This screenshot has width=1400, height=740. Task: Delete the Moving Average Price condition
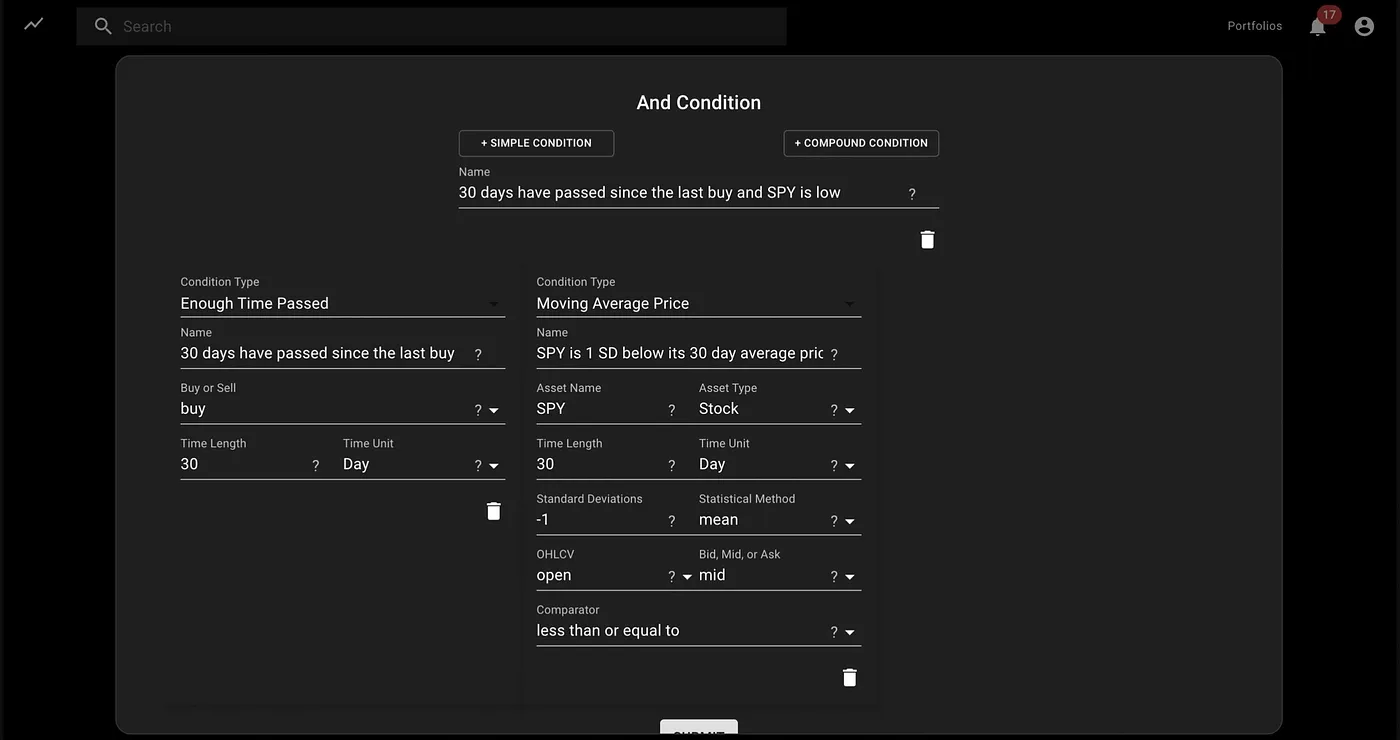tap(849, 677)
